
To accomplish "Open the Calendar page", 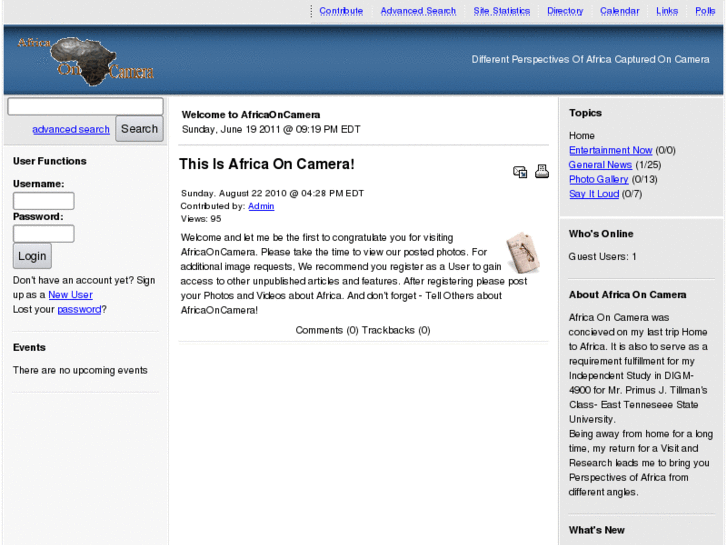I will point(619,11).
